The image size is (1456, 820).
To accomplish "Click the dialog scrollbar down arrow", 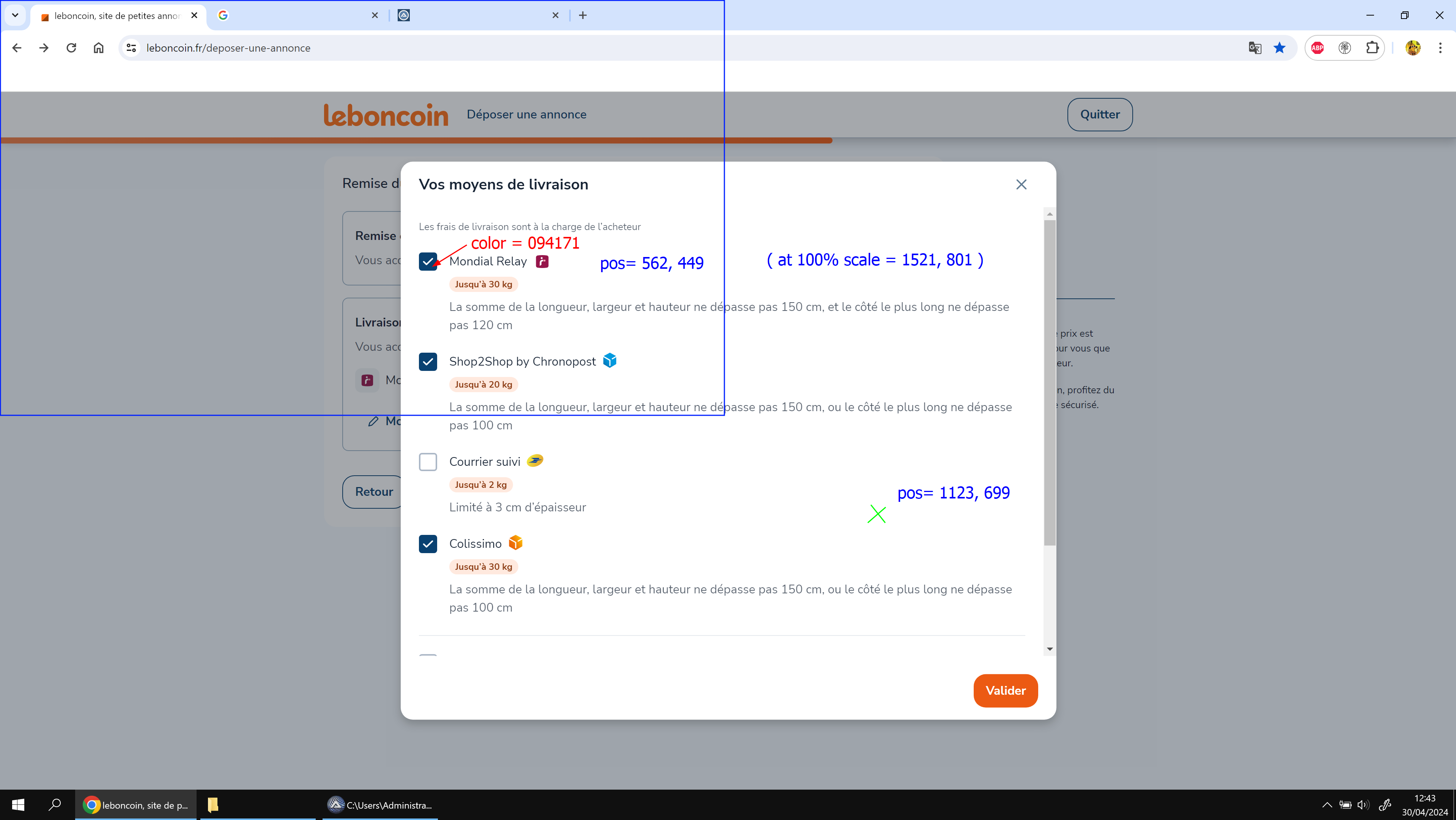I will tap(1050, 649).
